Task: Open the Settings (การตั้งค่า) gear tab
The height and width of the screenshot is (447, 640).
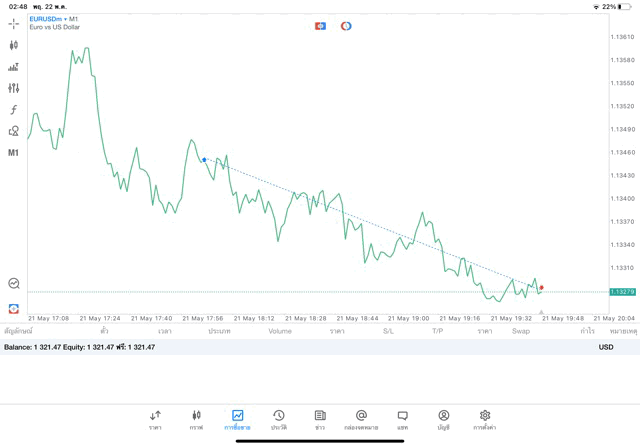Action: 485,419
